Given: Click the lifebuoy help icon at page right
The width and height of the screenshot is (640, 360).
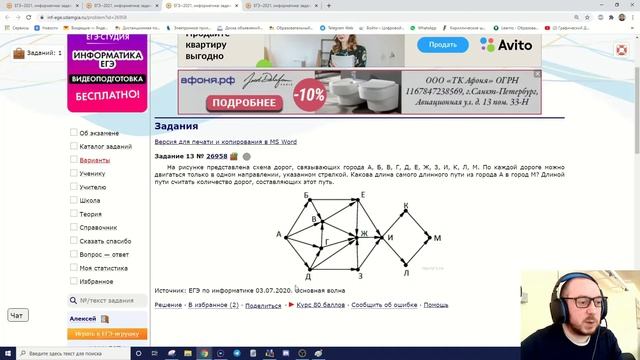Looking at the screenshot, I should click(622, 50).
